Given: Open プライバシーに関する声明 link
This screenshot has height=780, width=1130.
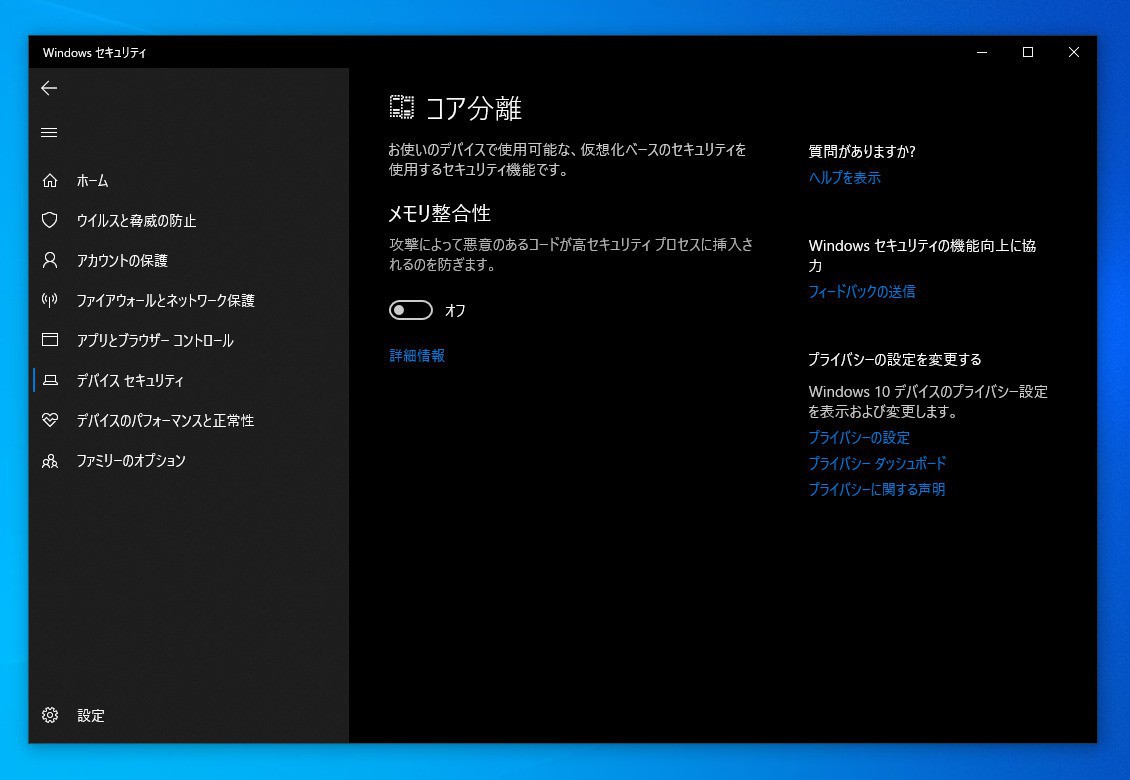Looking at the screenshot, I should click(x=876, y=489).
